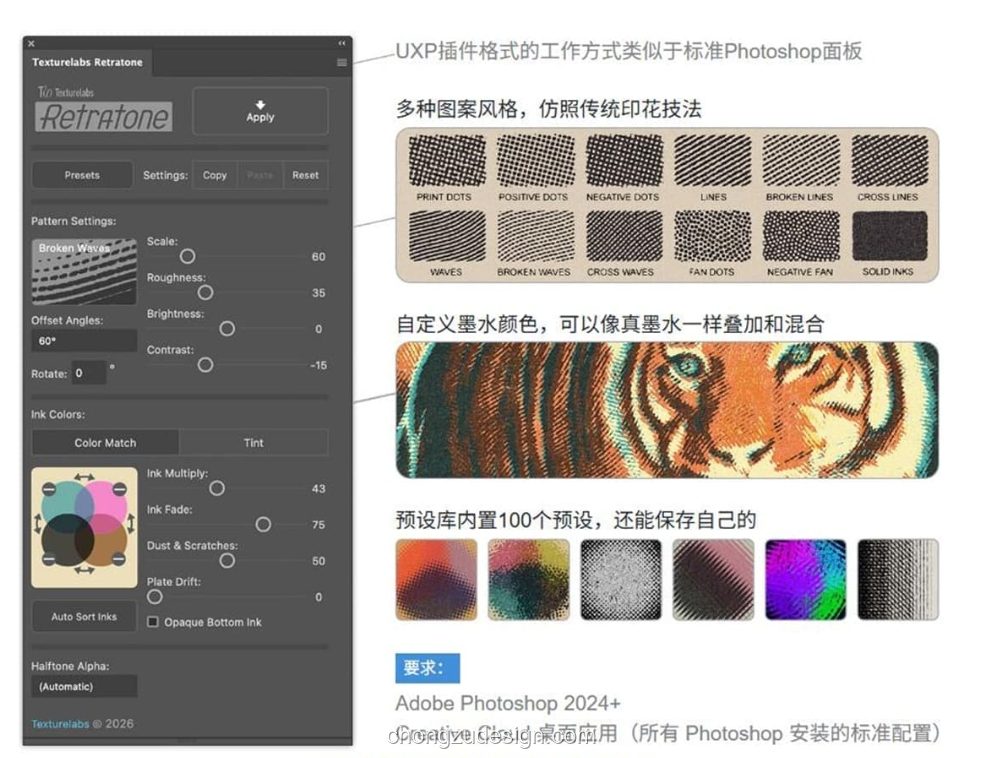Remove the teal ink with its minus icon

48,489
